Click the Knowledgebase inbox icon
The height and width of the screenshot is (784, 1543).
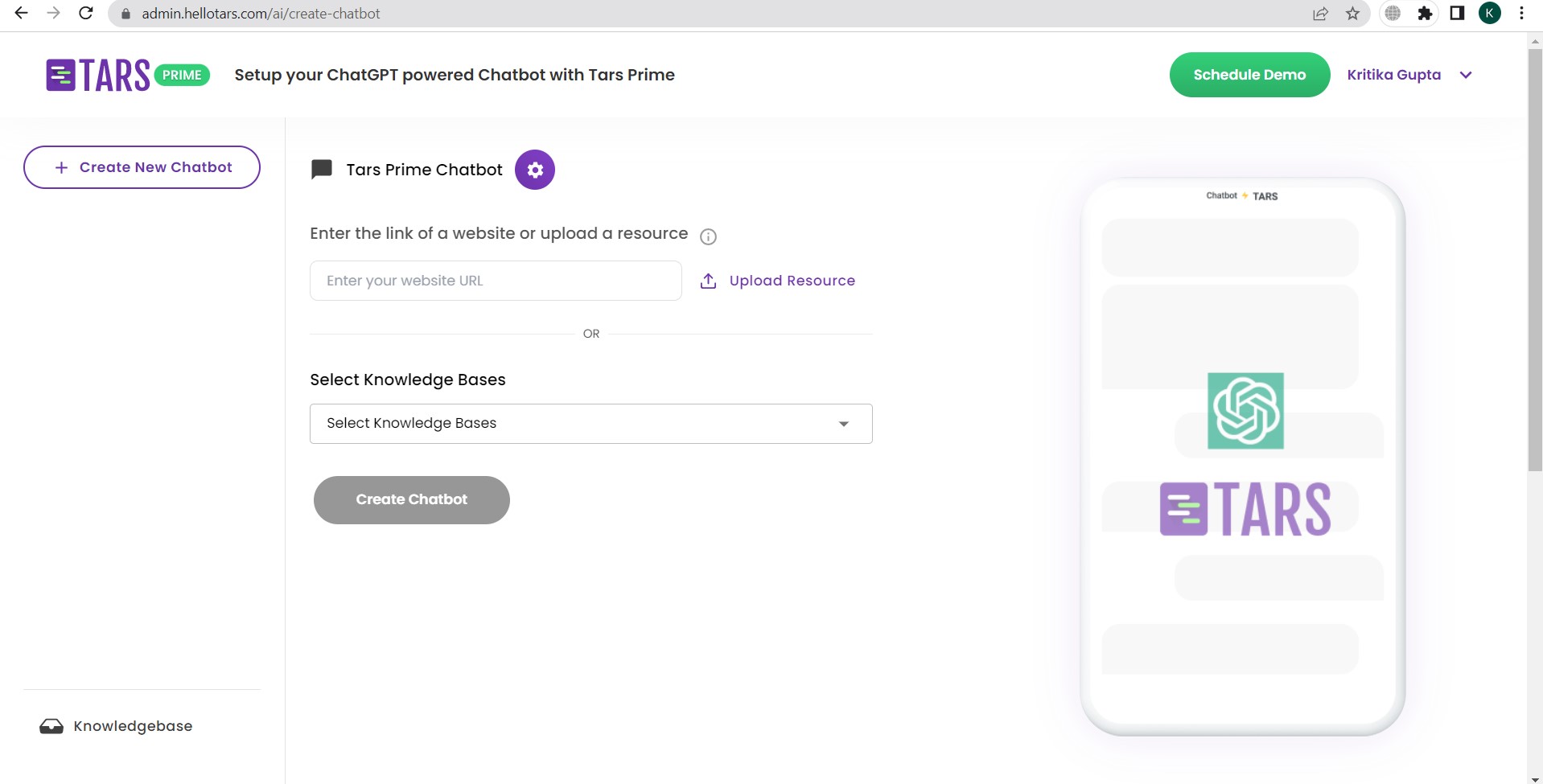pos(51,725)
